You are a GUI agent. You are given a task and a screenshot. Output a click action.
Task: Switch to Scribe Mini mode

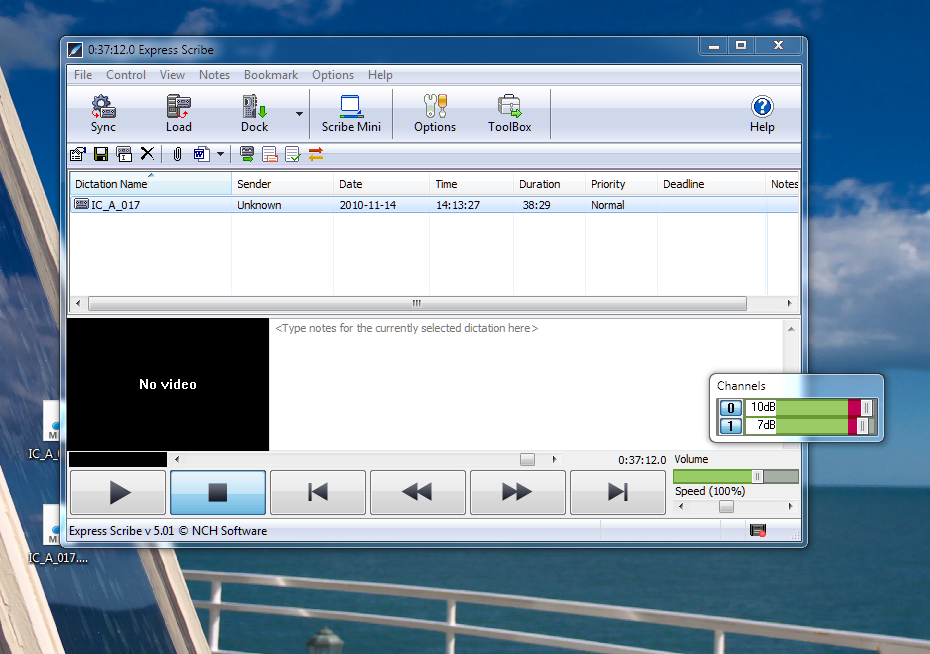[x=351, y=114]
